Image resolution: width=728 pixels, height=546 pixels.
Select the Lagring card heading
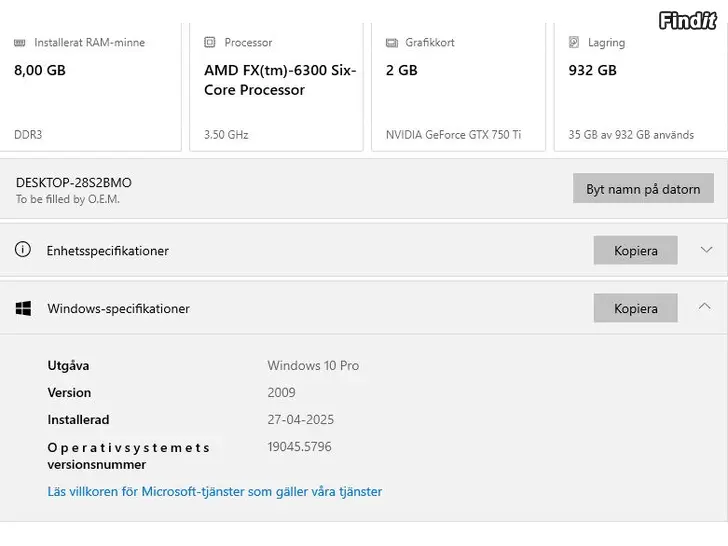coord(606,43)
